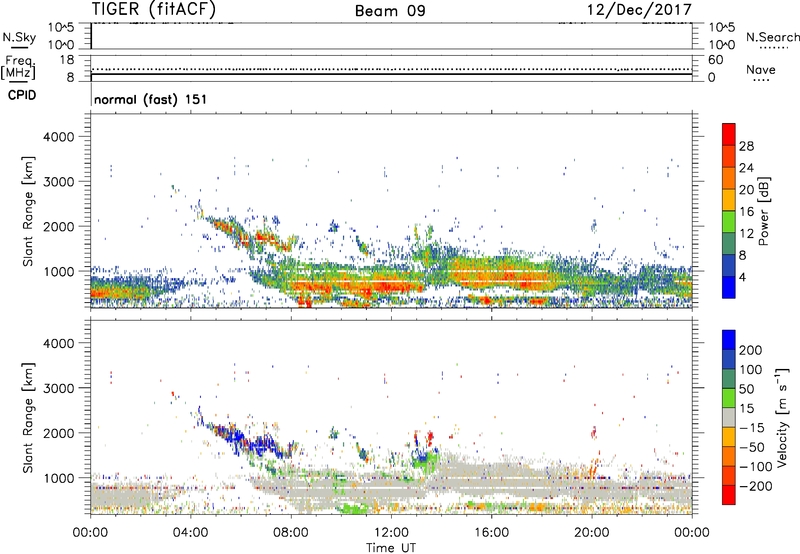This screenshot has width=800, height=554.
Task: Click the "20:00" time axis label
Action: tap(591, 533)
